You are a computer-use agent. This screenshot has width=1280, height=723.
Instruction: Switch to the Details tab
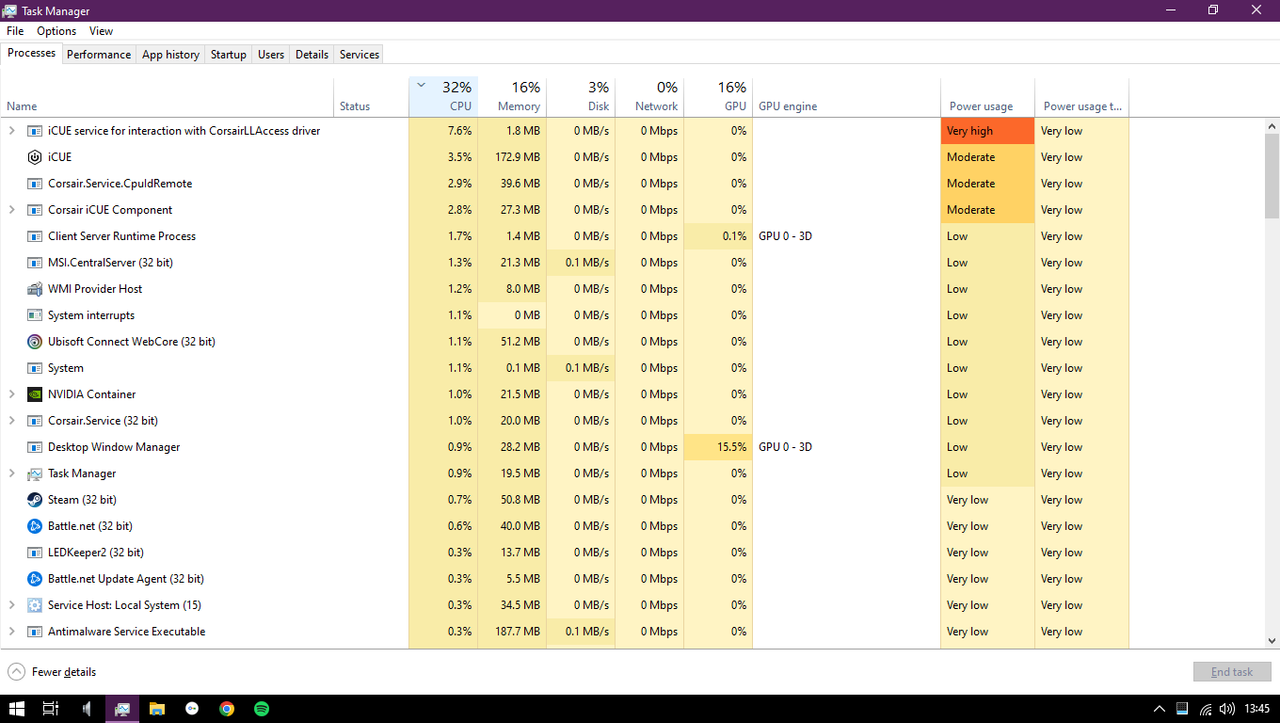[312, 54]
